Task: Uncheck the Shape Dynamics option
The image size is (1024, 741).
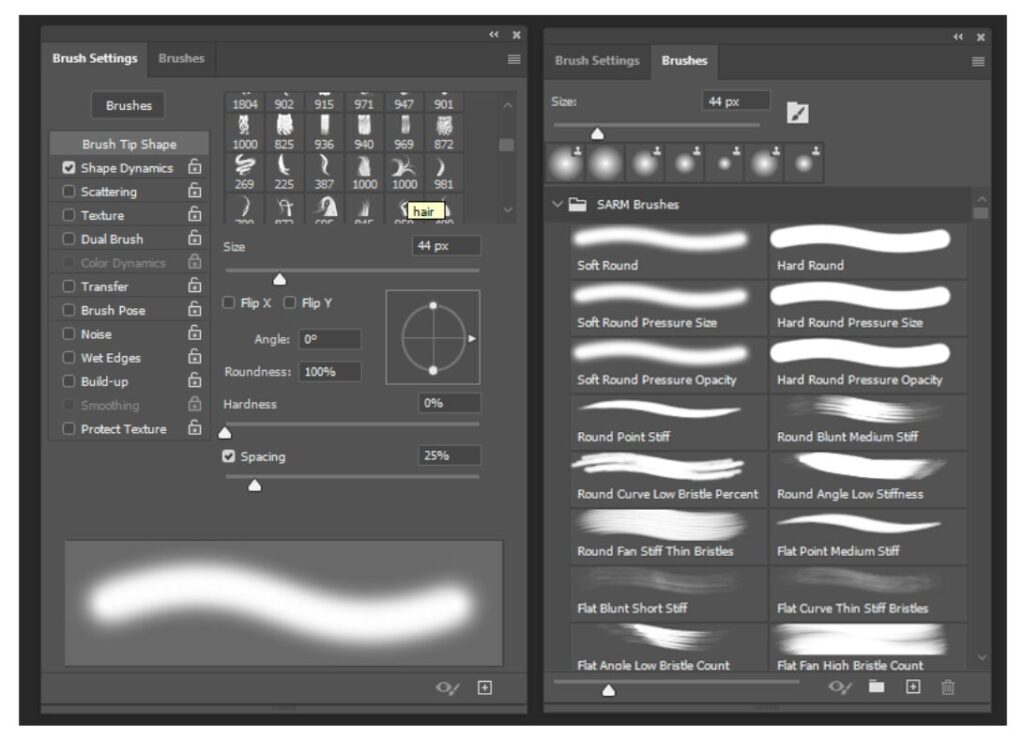Action: (69, 168)
